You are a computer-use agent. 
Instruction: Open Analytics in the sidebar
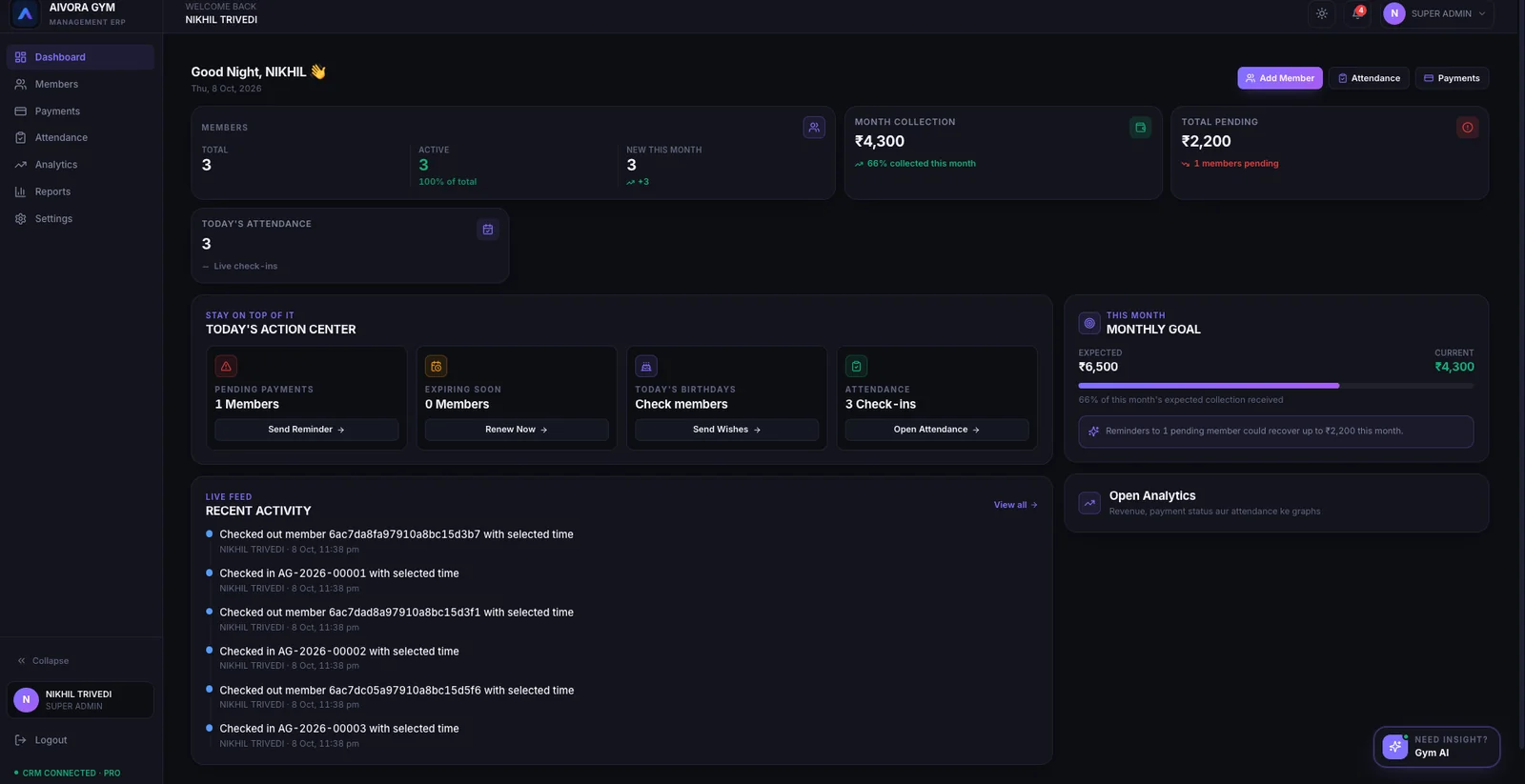[80, 165]
